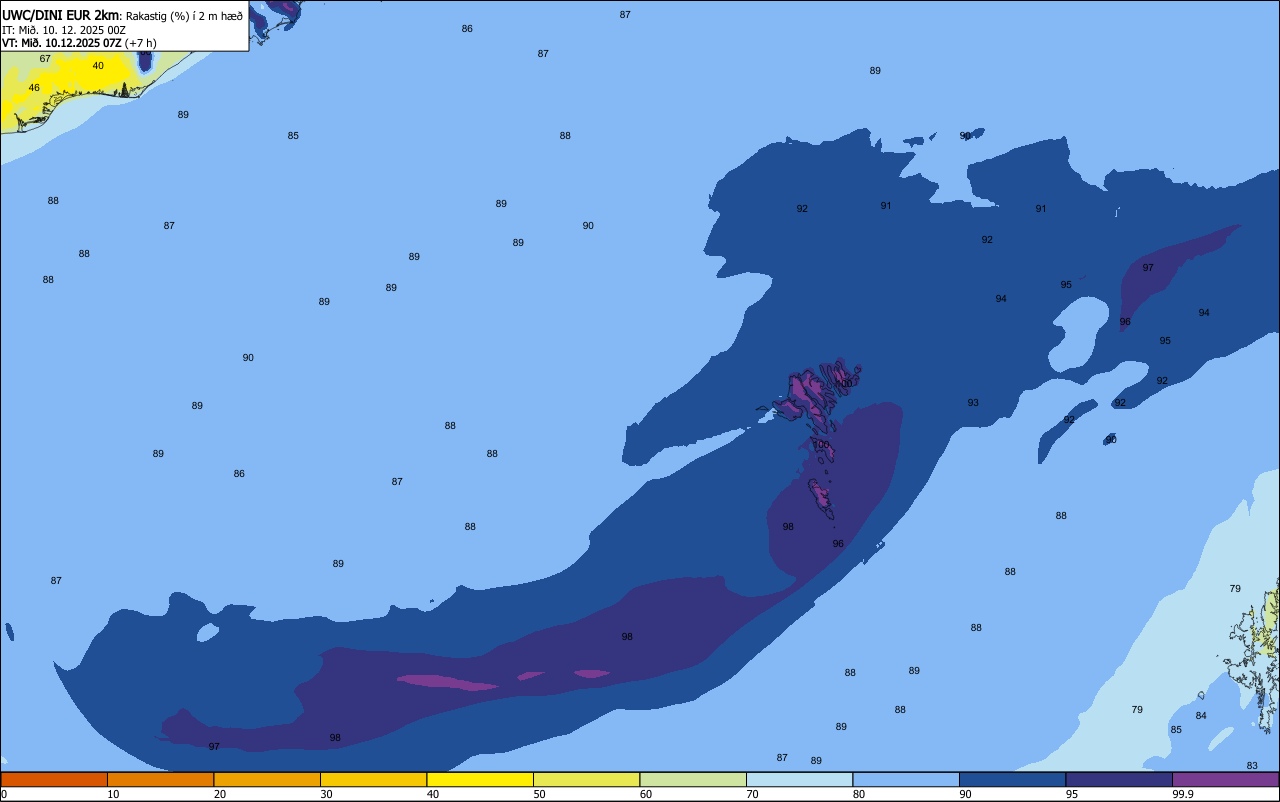Choose the 80–90 light blue legend swatch
The height and width of the screenshot is (802, 1280).
coord(906,779)
